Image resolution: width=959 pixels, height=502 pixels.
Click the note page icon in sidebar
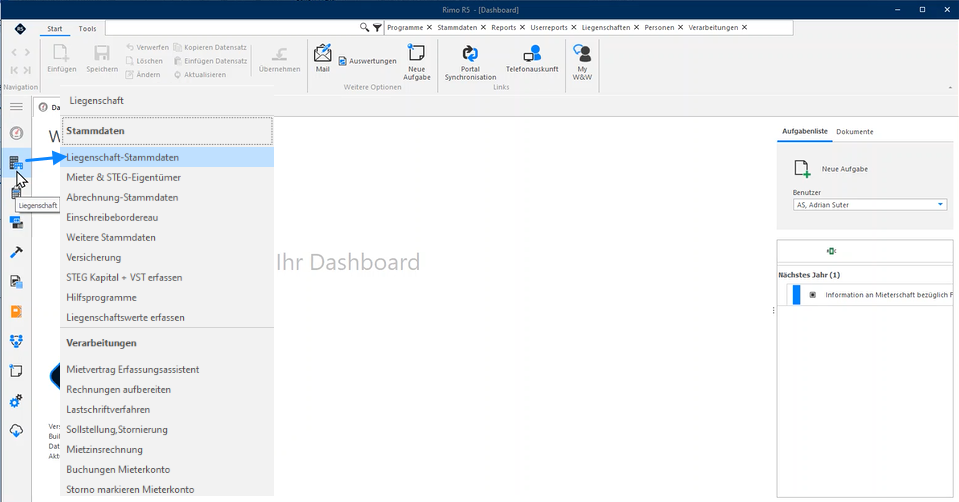[17, 371]
